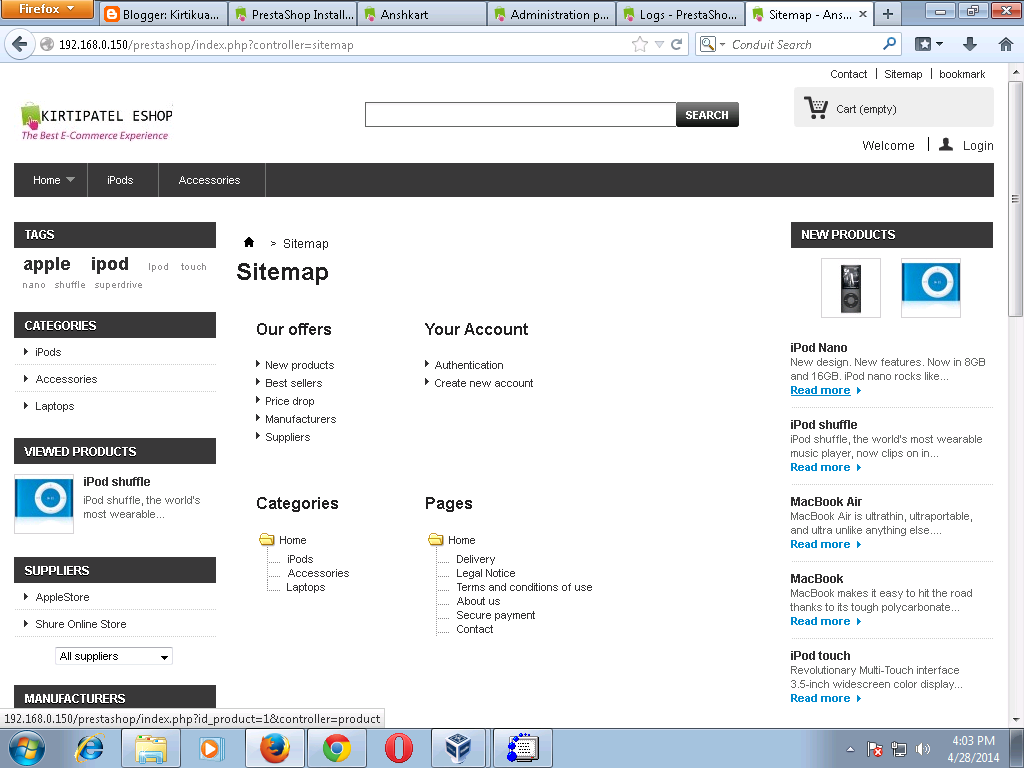Open iPods in the top menu
Screen dimensions: 1024x768
(x=120, y=180)
